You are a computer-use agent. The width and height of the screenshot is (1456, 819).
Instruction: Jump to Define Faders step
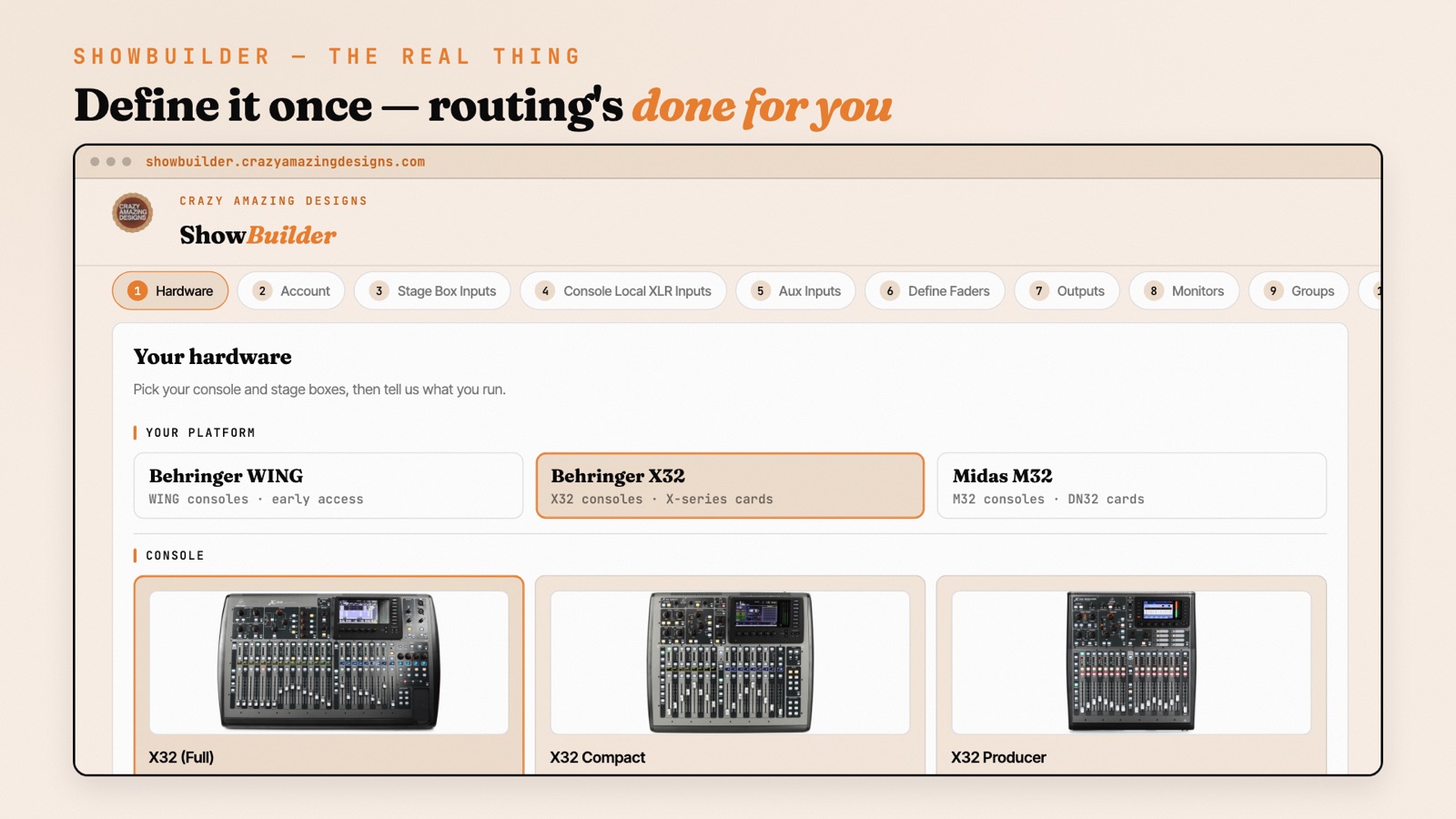click(935, 291)
